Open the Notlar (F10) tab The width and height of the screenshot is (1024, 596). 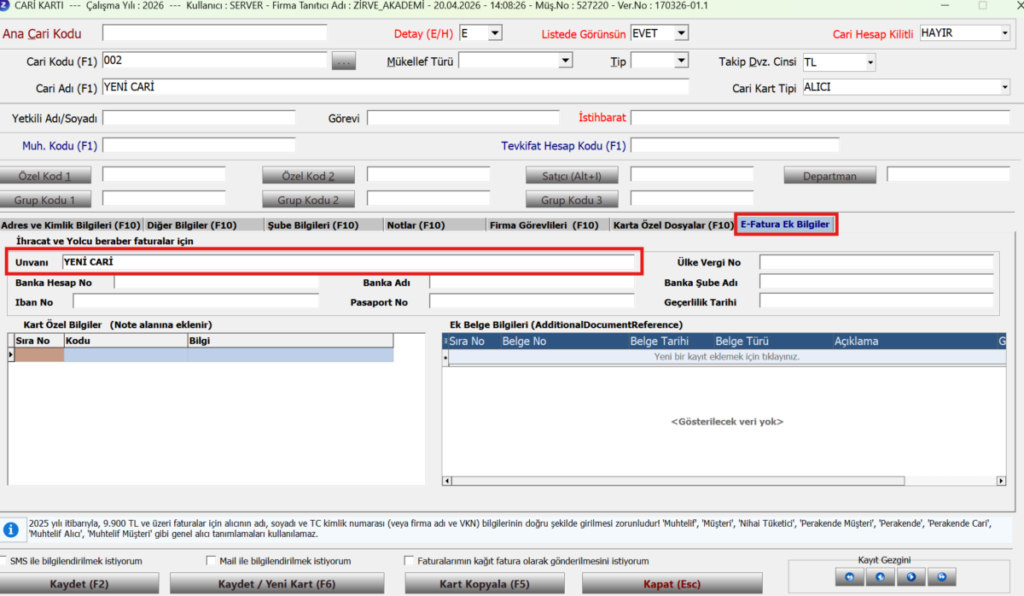(415, 225)
